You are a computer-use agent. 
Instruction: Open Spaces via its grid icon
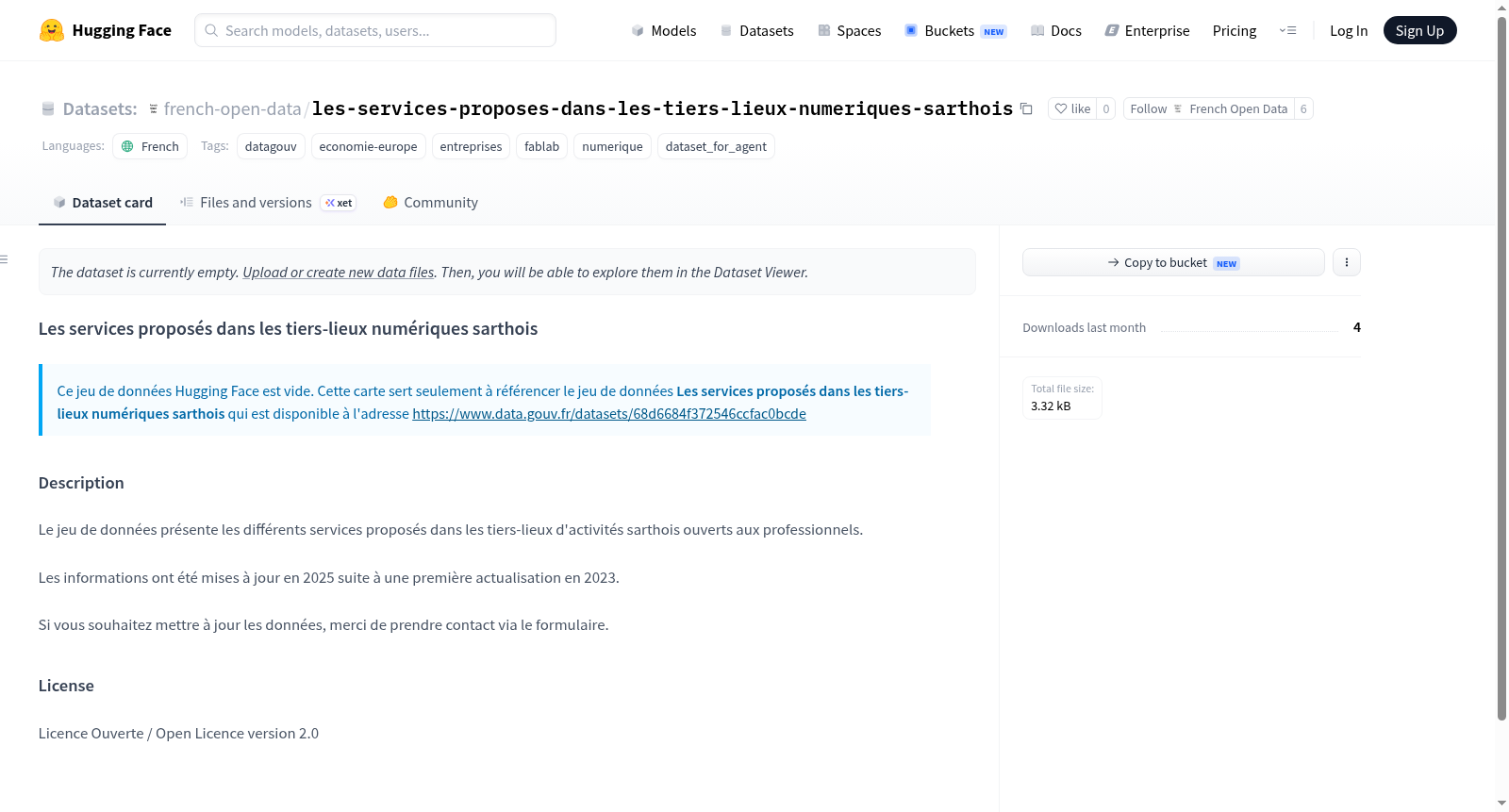click(824, 30)
